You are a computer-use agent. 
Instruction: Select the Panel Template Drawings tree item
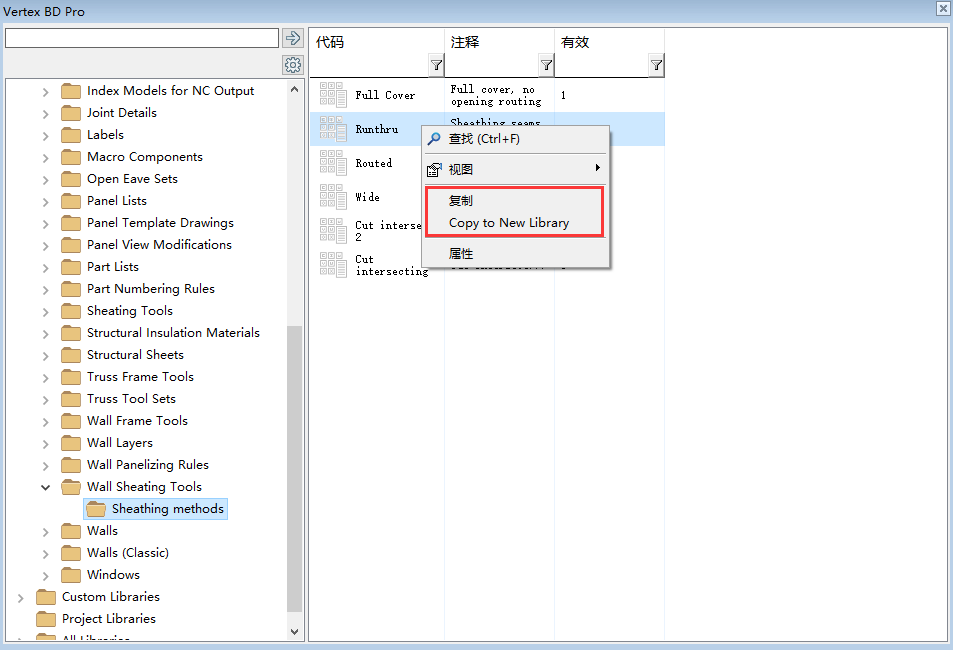click(160, 223)
